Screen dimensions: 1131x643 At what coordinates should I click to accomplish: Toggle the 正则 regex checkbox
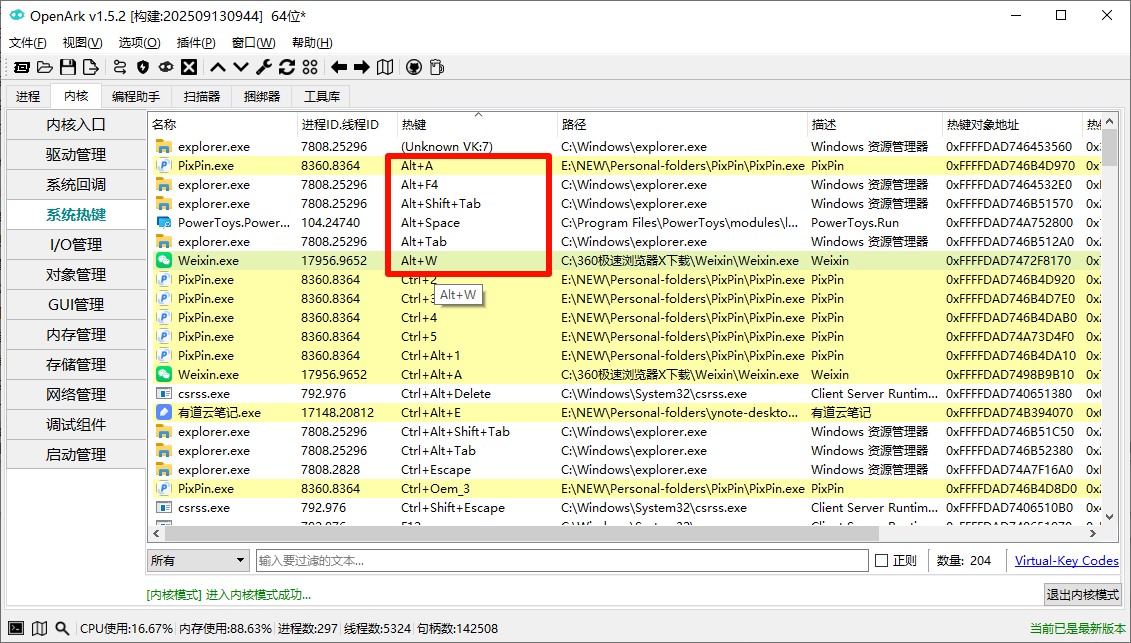tap(881, 561)
